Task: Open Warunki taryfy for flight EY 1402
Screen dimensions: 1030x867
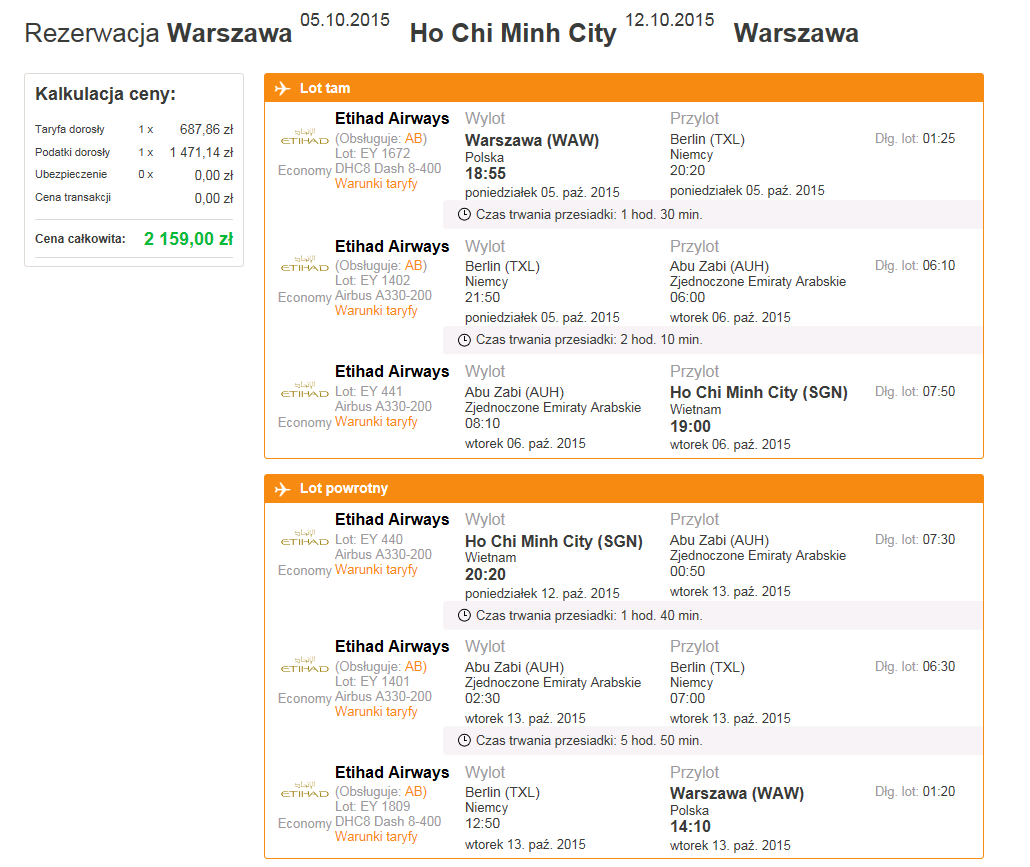Action: tap(376, 311)
